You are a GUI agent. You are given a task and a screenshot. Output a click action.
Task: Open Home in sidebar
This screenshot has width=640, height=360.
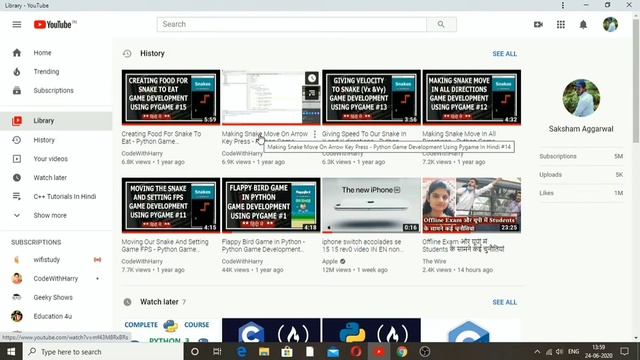56,53
